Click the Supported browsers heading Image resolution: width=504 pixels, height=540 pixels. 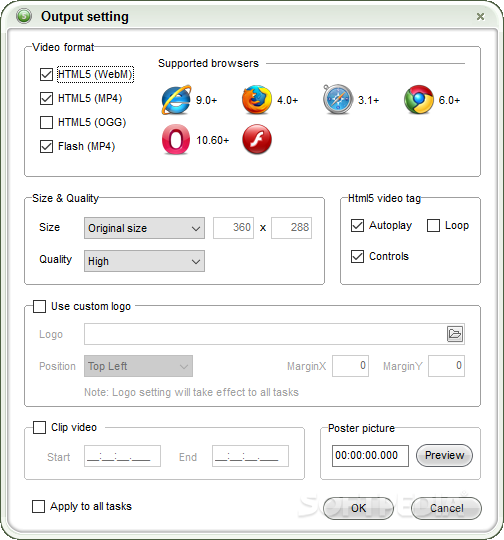[208, 63]
